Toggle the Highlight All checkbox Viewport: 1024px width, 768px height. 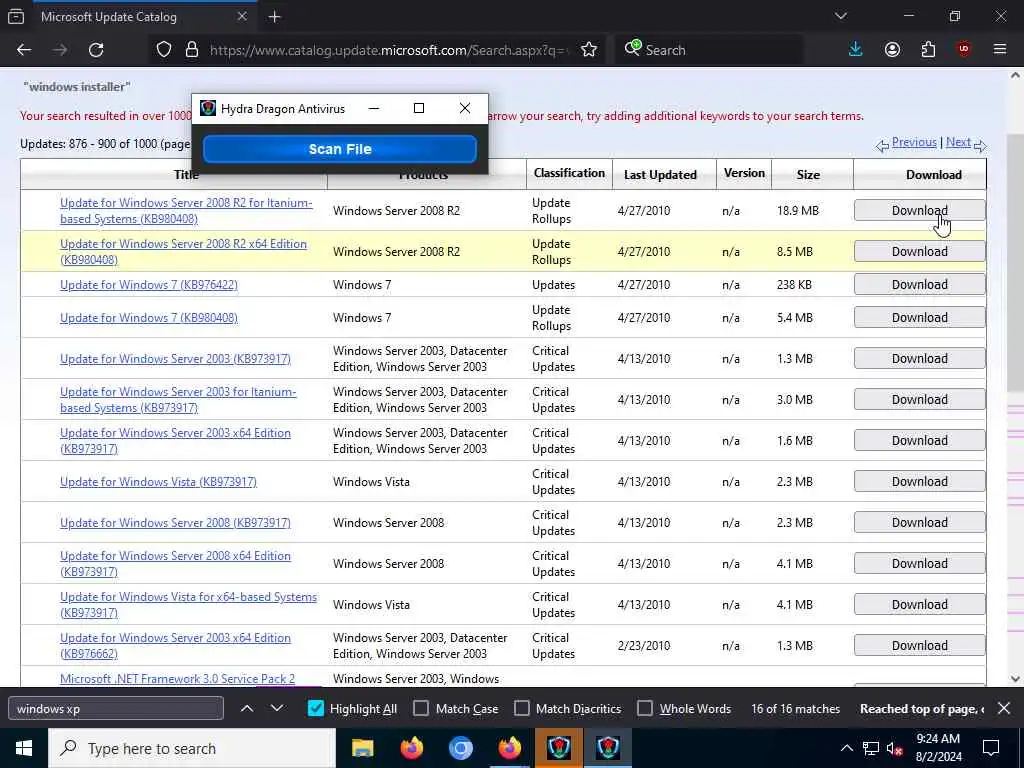(315, 709)
